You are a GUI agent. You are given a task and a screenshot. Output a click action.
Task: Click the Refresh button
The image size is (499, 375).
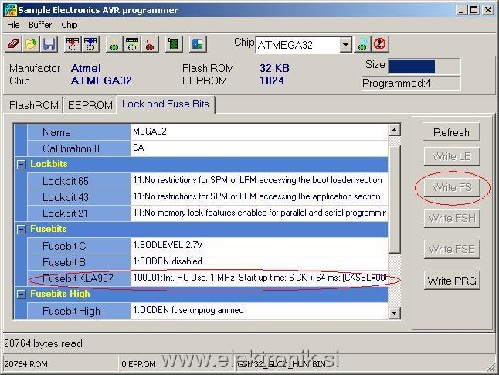451,132
